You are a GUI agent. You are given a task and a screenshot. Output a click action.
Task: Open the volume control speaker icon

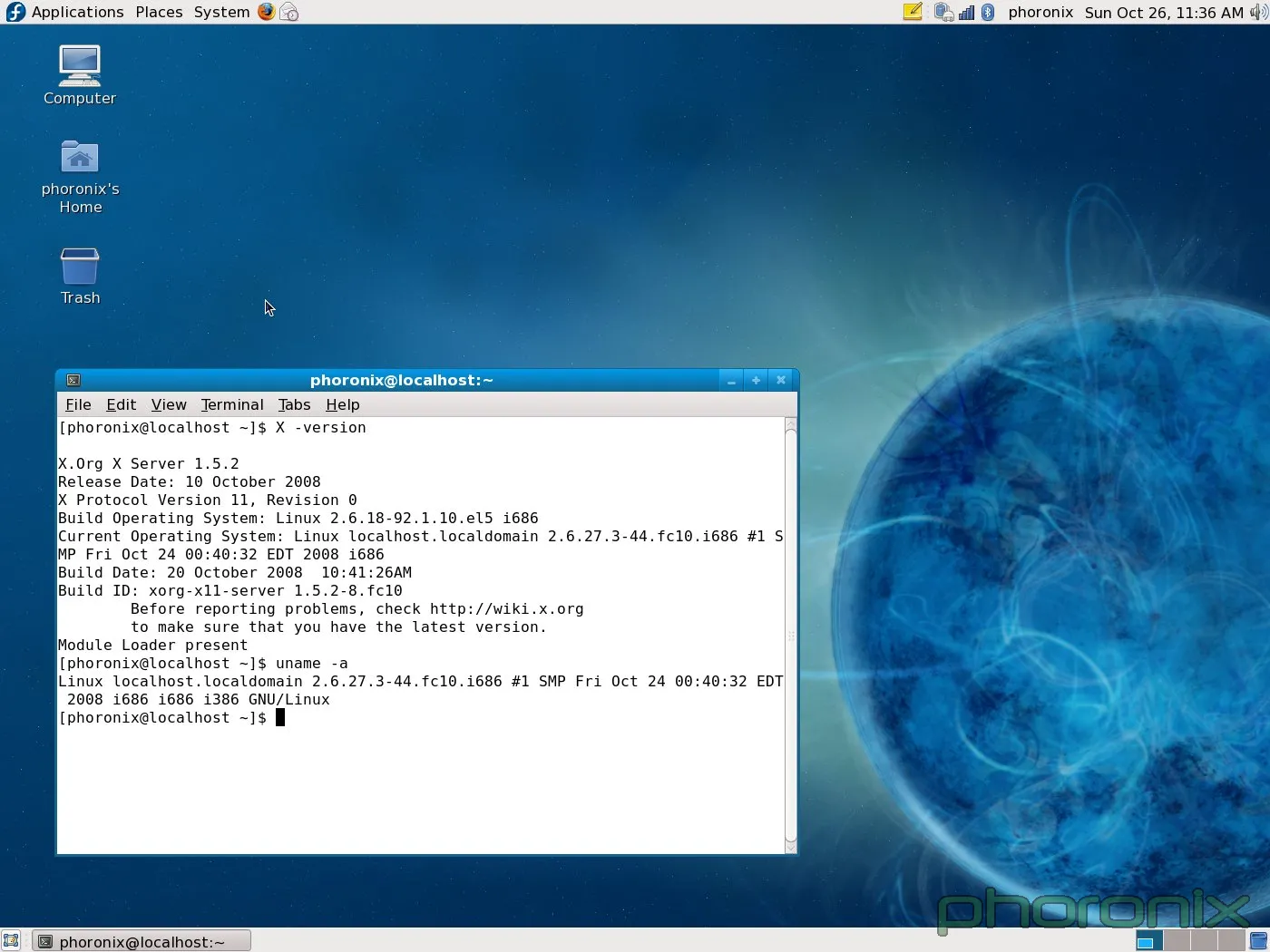point(1258,12)
